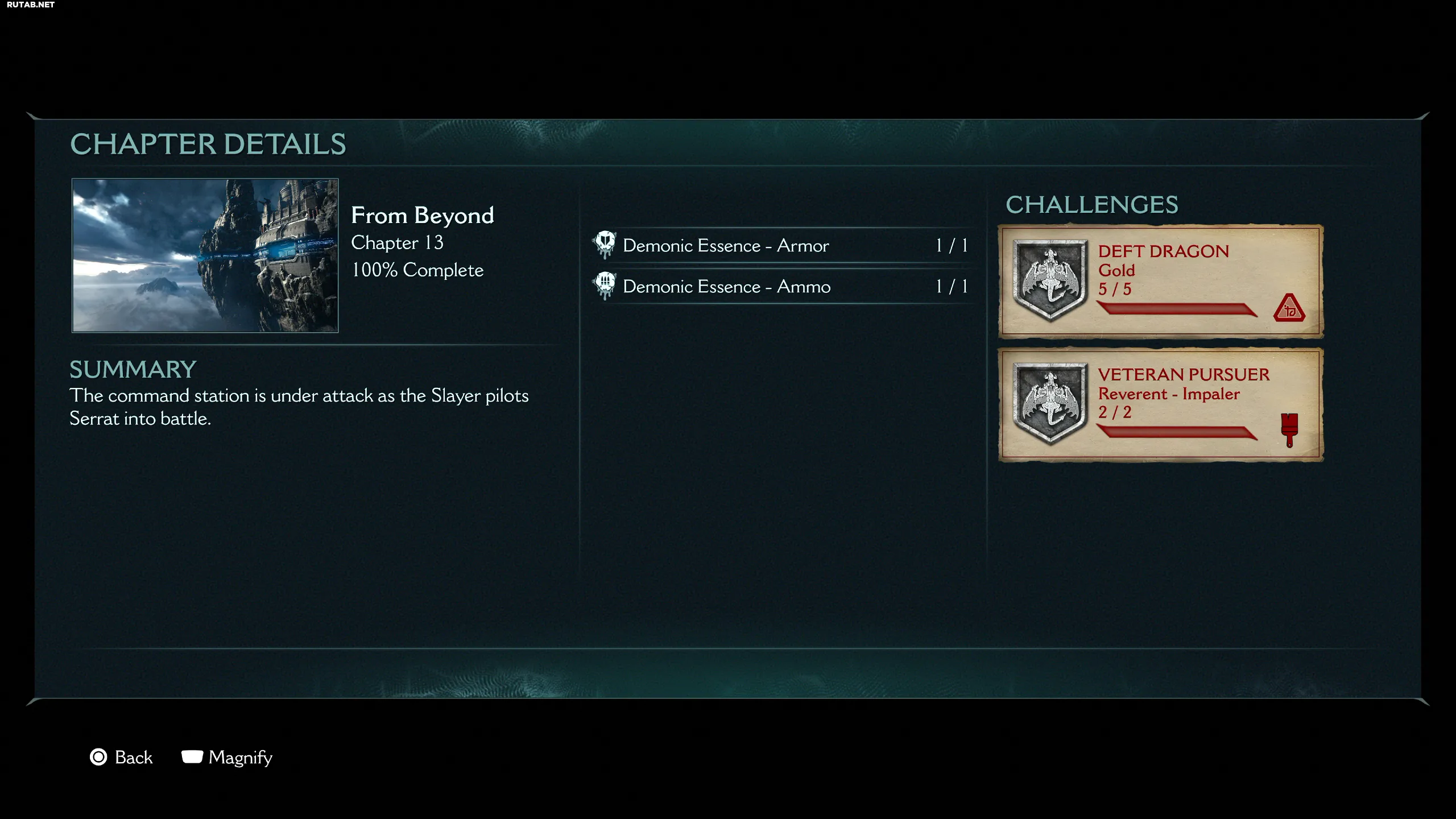The height and width of the screenshot is (819, 1456).
Task: Click the From Beyond chapter title
Action: (423, 216)
